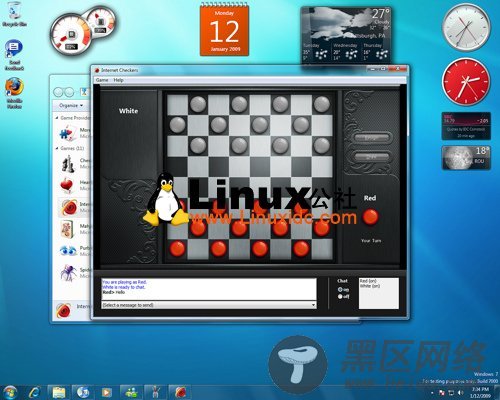500x400 pixels.
Task: Click the CPU meter gadget dial
Action: (71, 34)
